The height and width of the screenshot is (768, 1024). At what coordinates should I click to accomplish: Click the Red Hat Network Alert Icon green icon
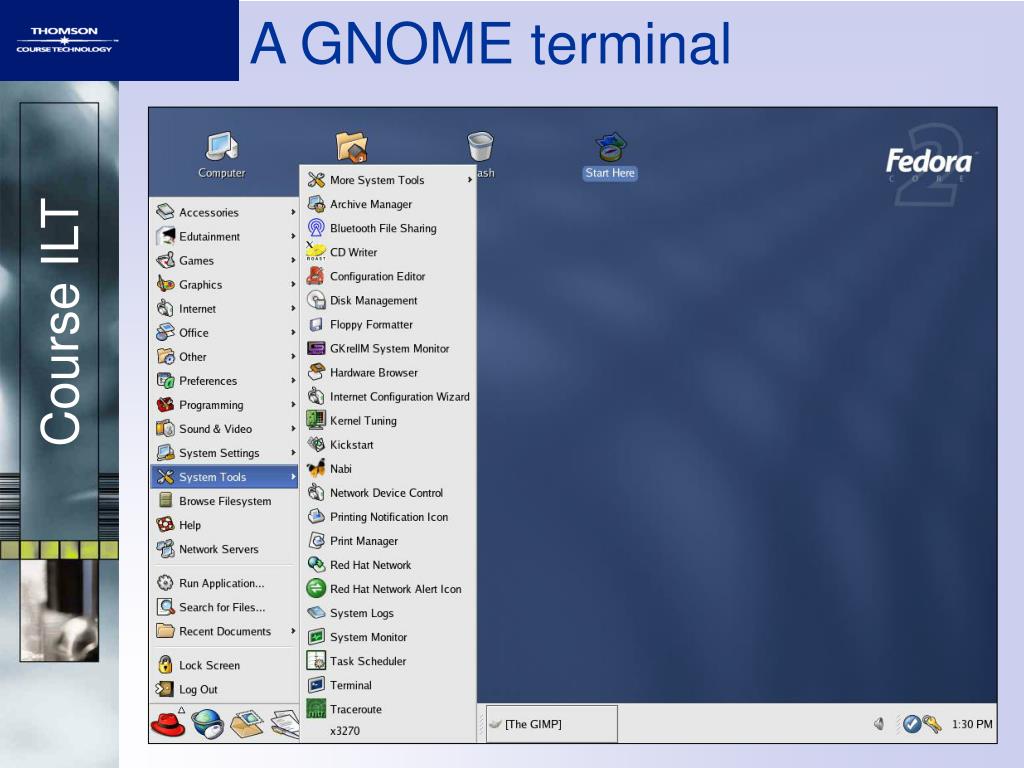pos(317,588)
